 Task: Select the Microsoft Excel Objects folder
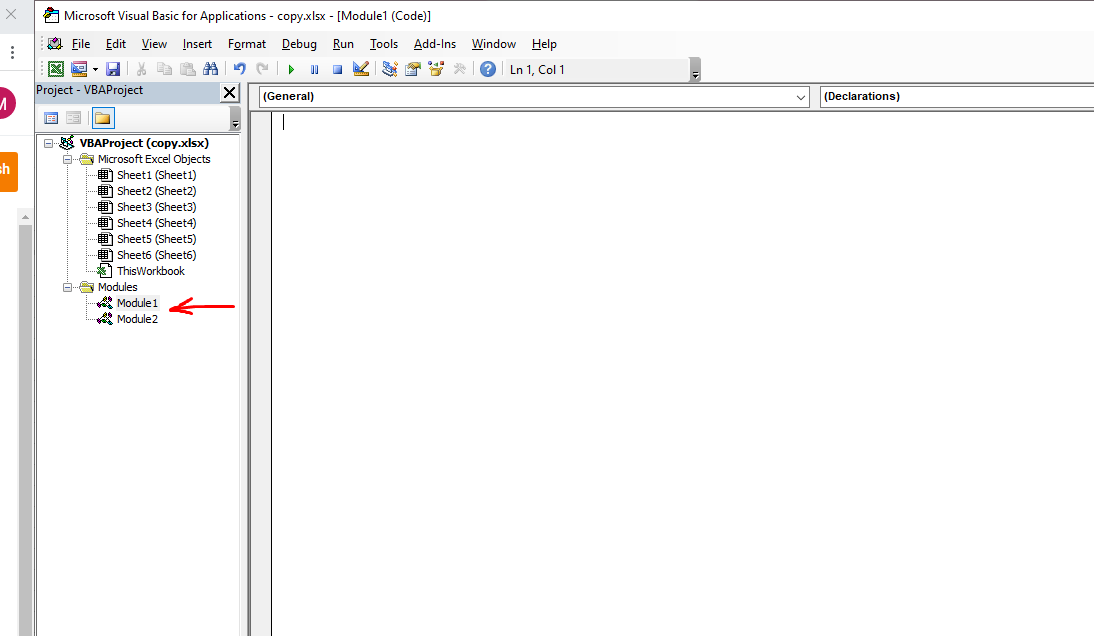click(x=153, y=159)
